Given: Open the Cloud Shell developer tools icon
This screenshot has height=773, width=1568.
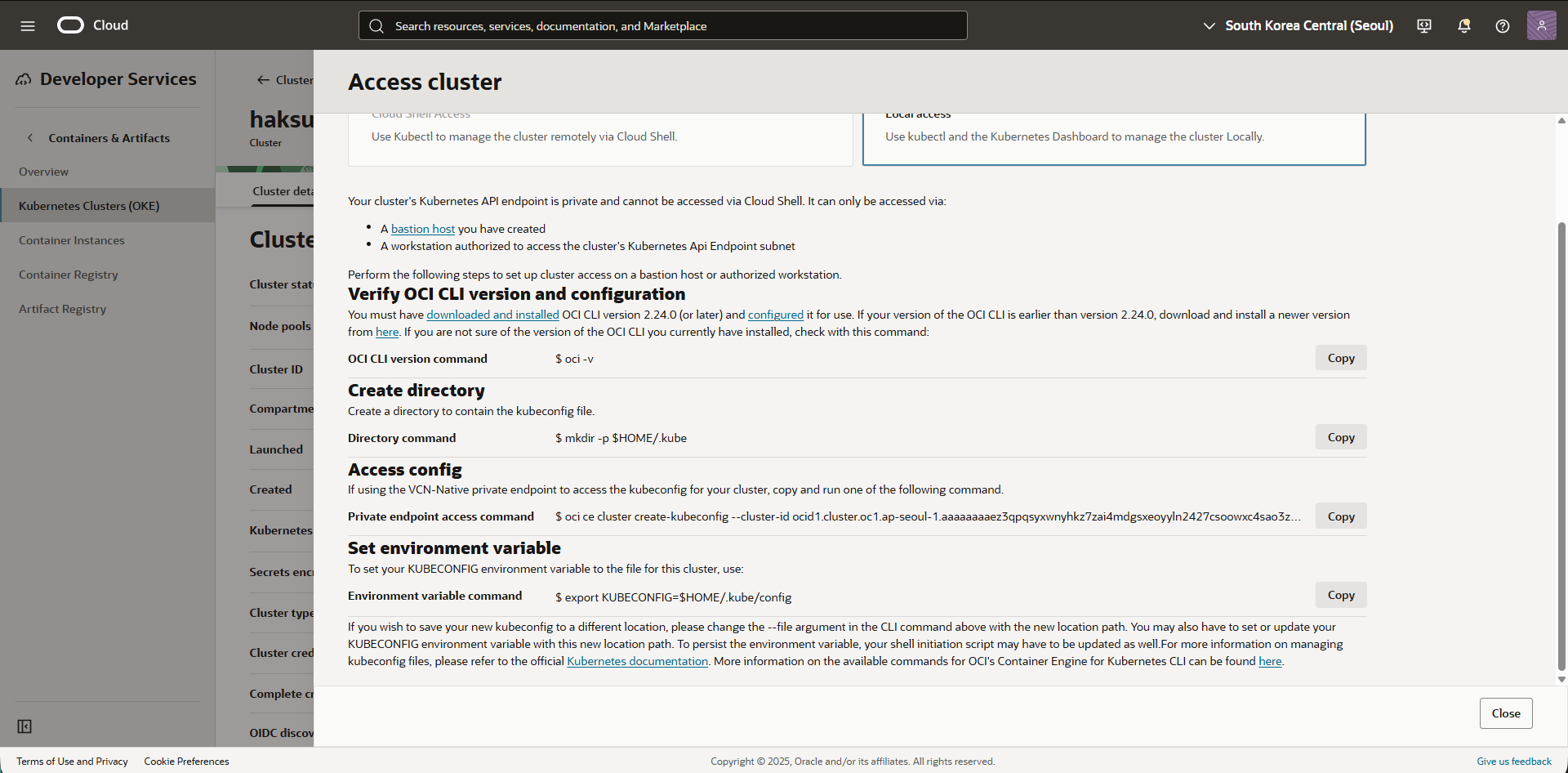Looking at the screenshot, I should tap(1424, 25).
